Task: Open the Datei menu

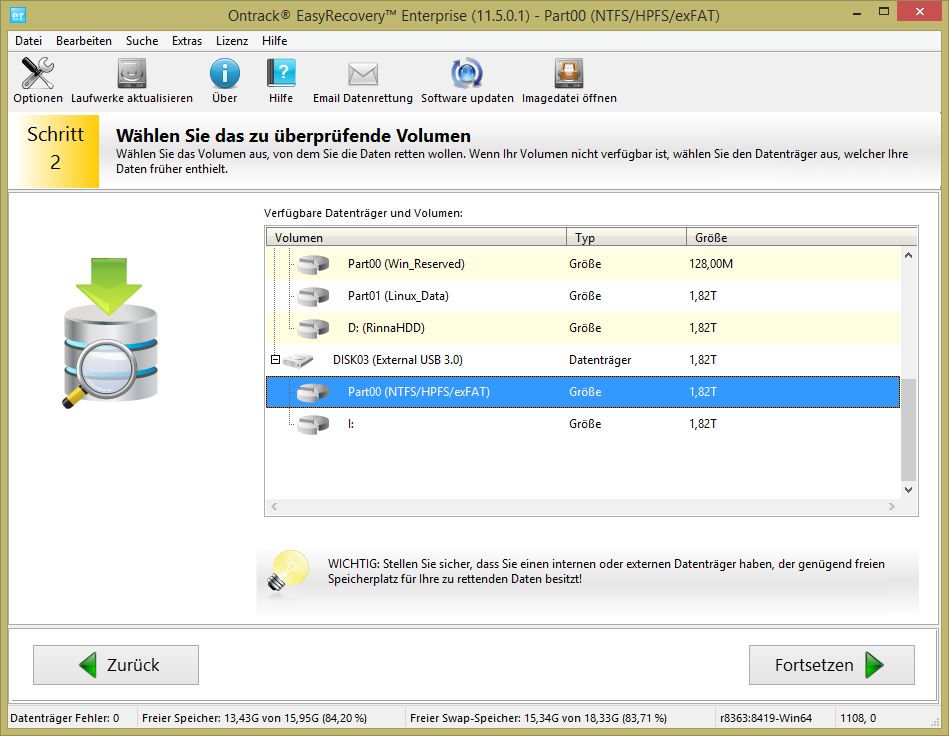Action: (x=28, y=41)
